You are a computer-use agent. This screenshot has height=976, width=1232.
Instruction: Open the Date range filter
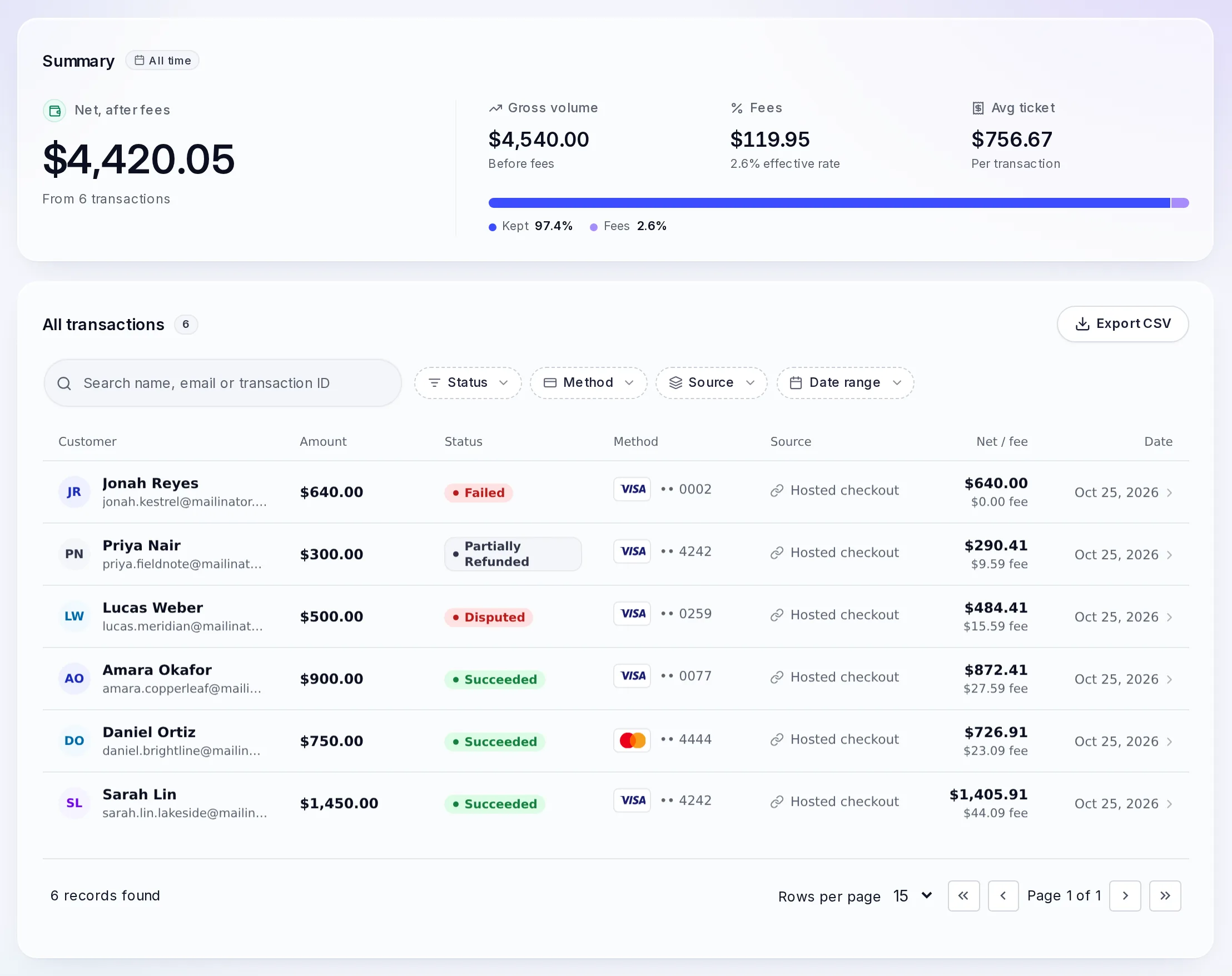coord(844,382)
